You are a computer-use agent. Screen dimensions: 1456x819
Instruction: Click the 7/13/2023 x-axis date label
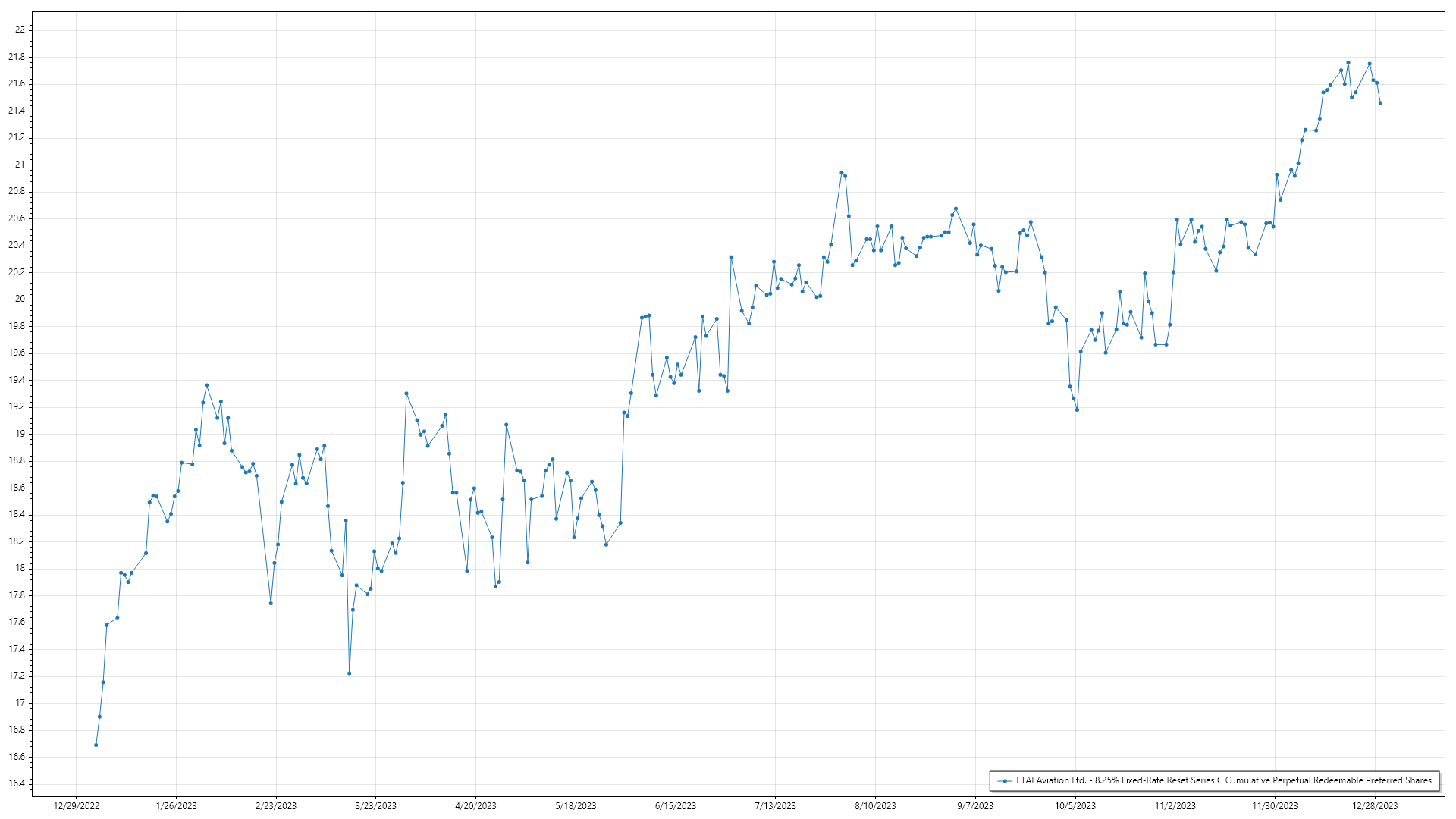tap(776, 806)
